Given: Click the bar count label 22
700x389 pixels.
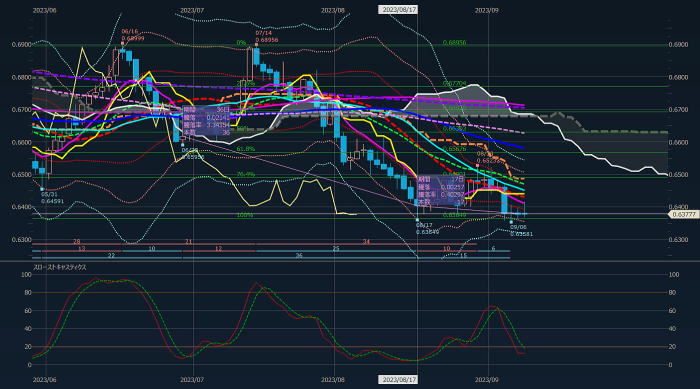Looking at the screenshot, I should pyautogui.click(x=111, y=255).
